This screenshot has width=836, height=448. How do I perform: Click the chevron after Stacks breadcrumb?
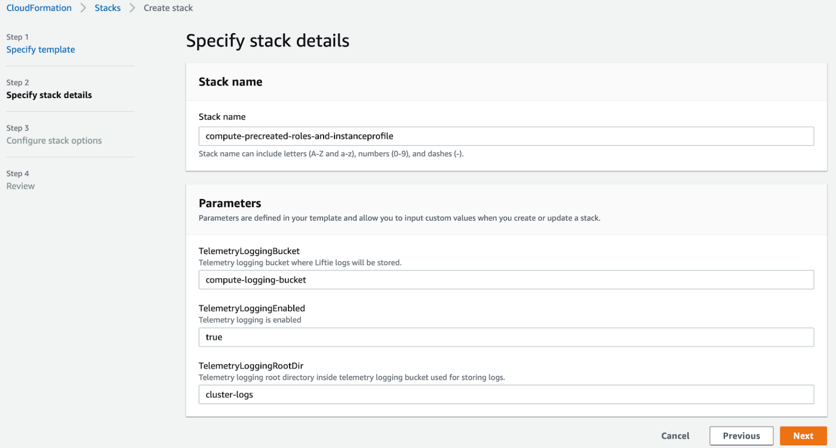pos(132,8)
